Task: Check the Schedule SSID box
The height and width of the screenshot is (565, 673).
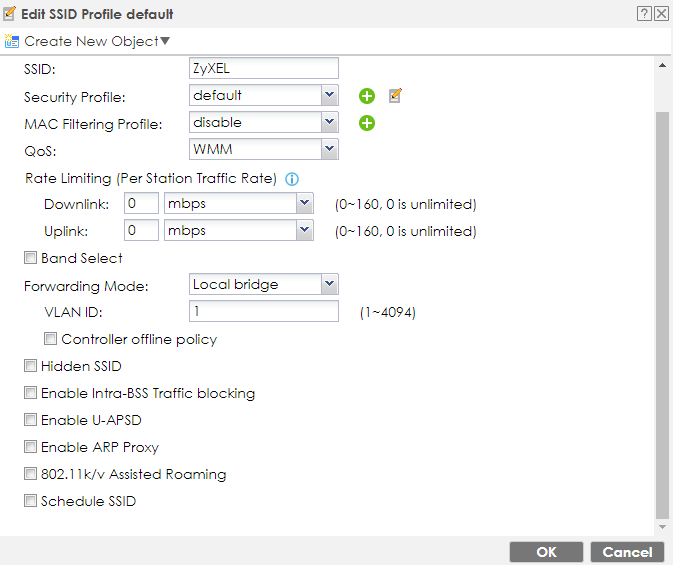Action: (31, 501)
